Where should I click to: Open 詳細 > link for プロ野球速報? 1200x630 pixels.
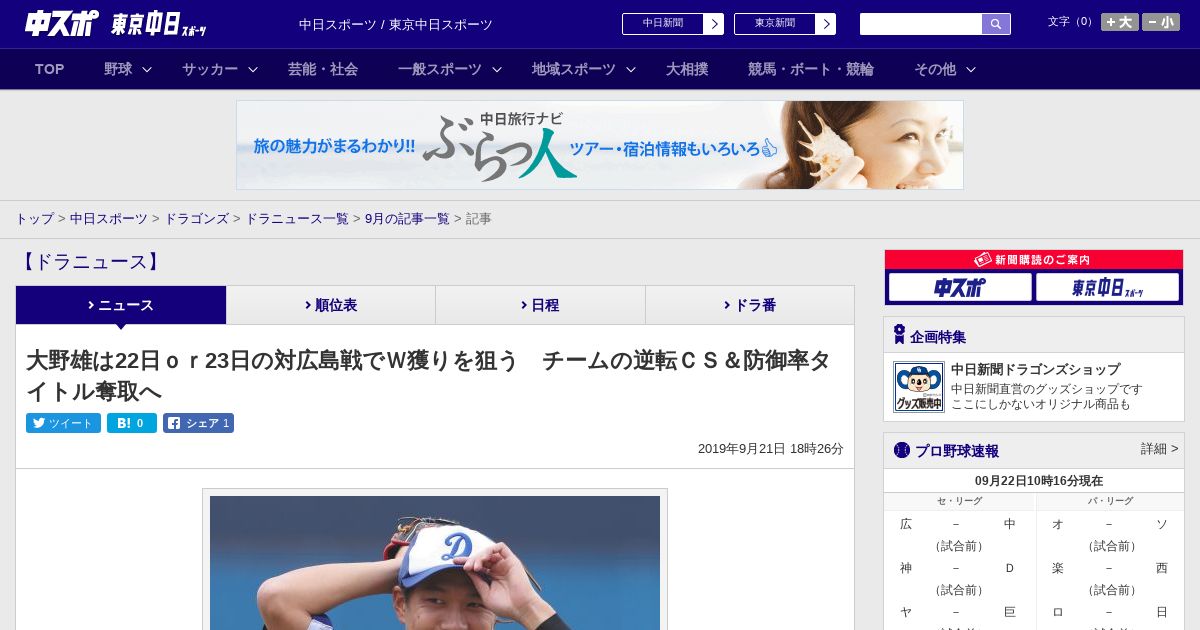point(1159,449)
